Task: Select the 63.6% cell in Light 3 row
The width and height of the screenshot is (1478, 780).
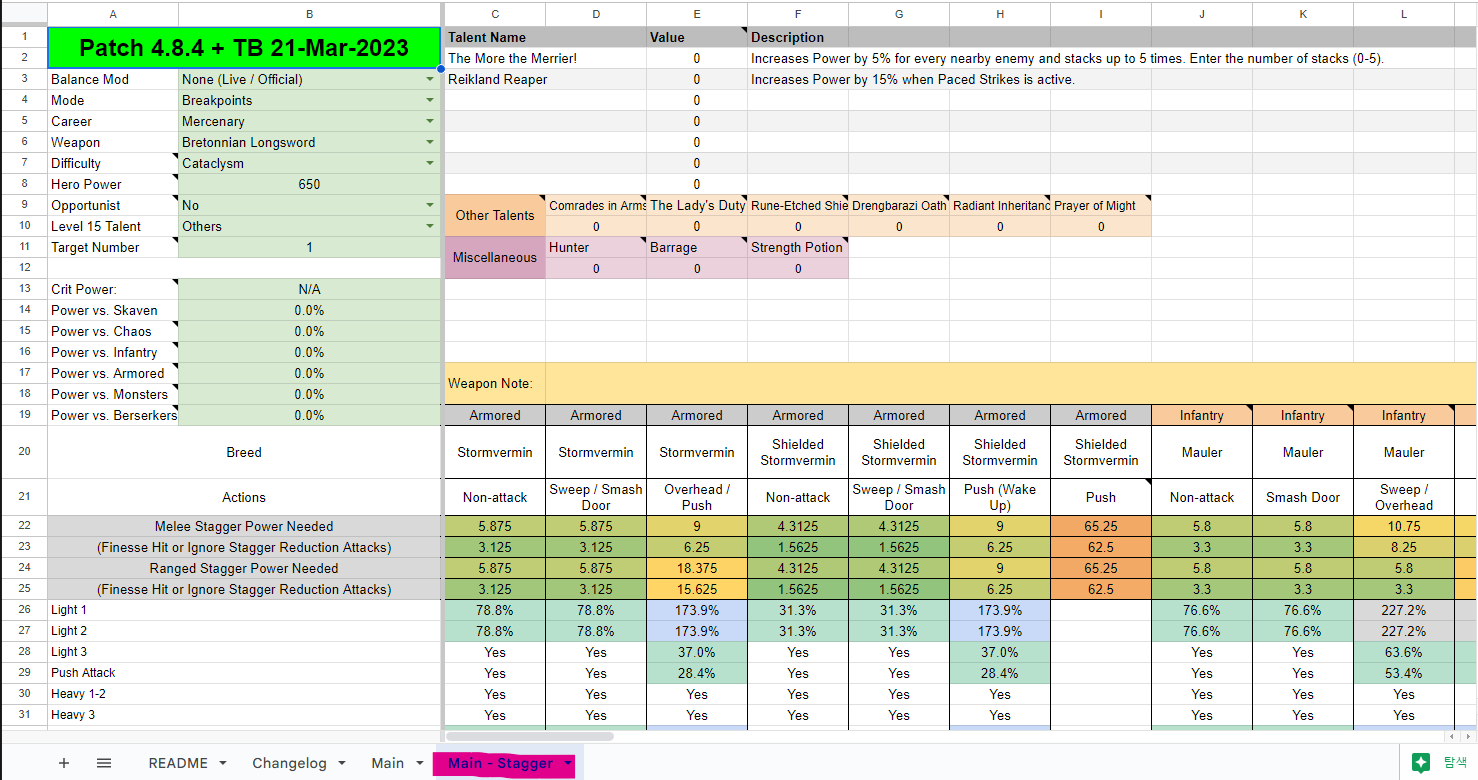Action: coord(1404,652)
